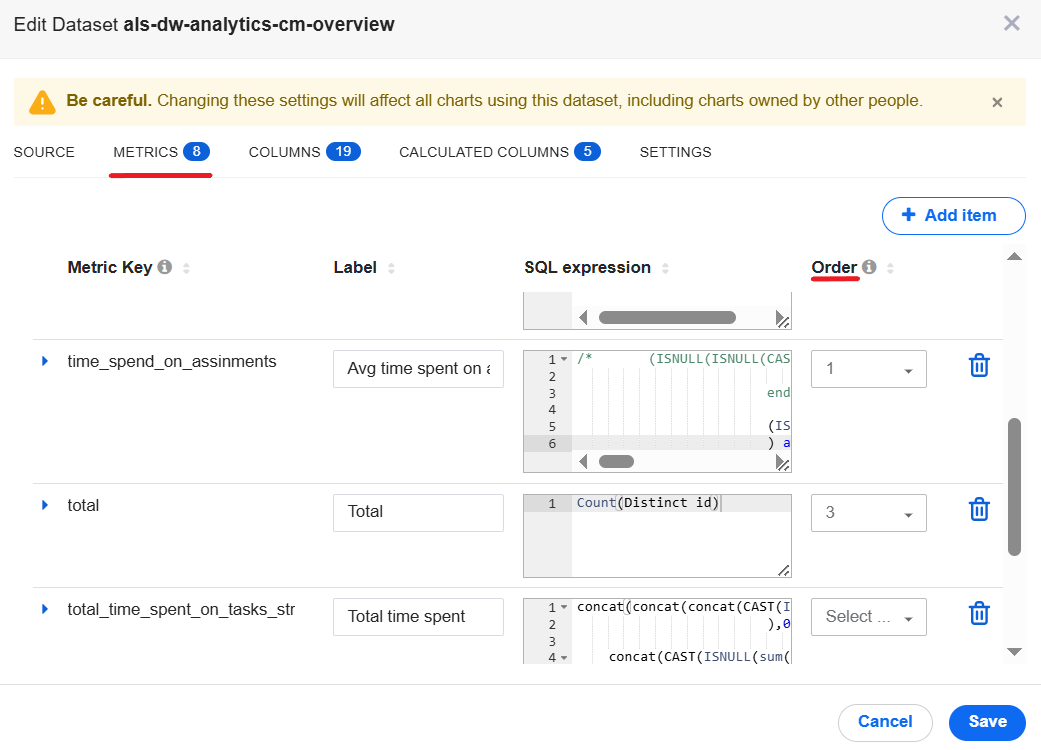Click the scroll down arrow of metrics list

1014,652
